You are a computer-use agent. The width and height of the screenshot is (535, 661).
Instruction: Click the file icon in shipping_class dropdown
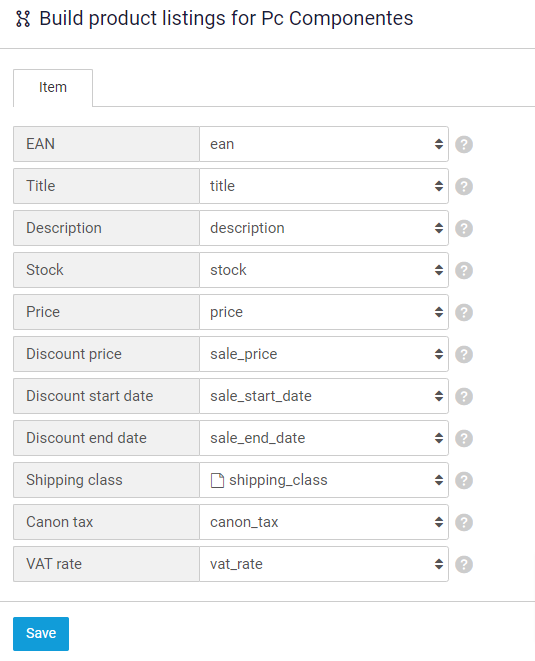click(x=217, y=480)
